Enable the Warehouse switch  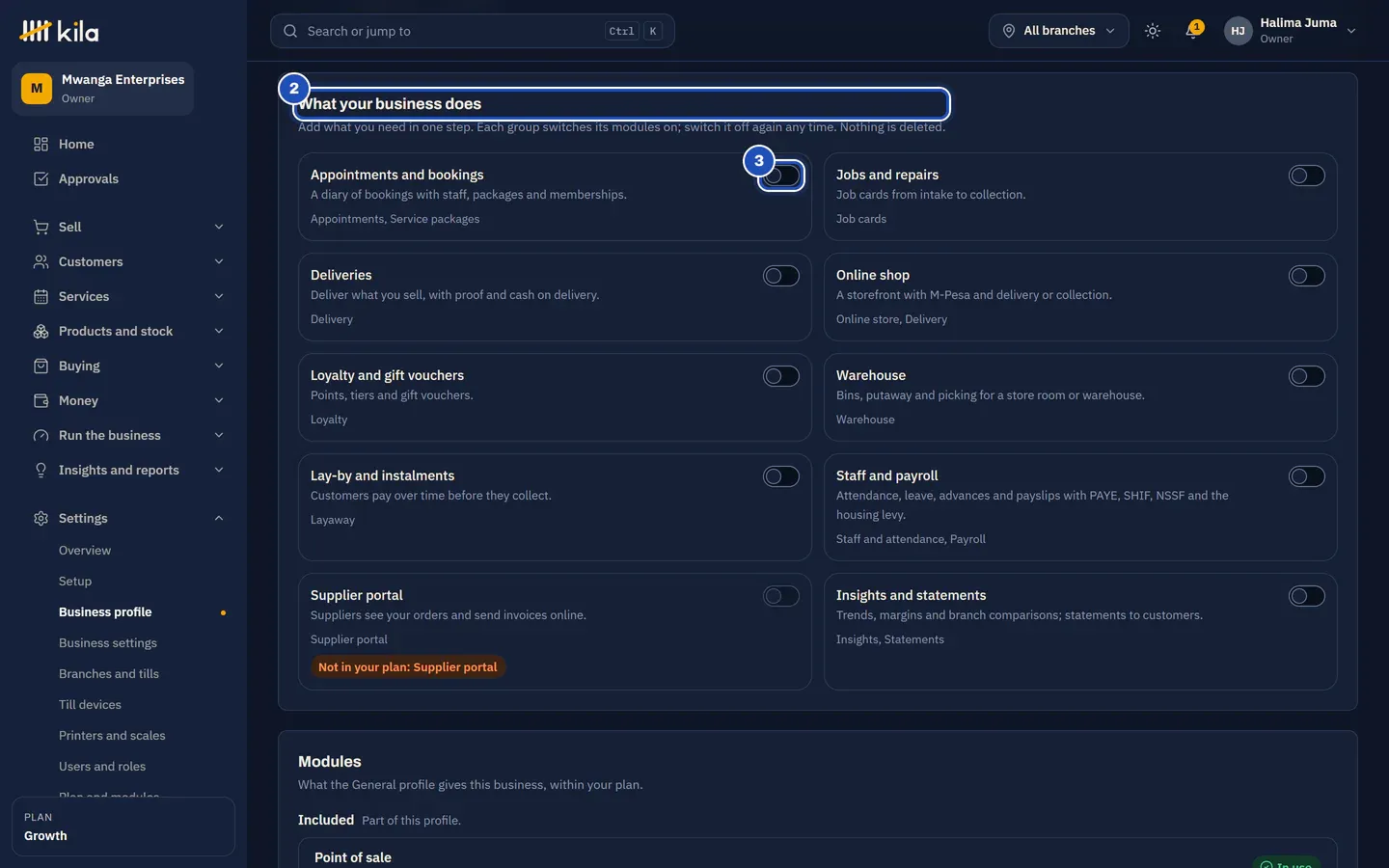(x=1307, y=376)
